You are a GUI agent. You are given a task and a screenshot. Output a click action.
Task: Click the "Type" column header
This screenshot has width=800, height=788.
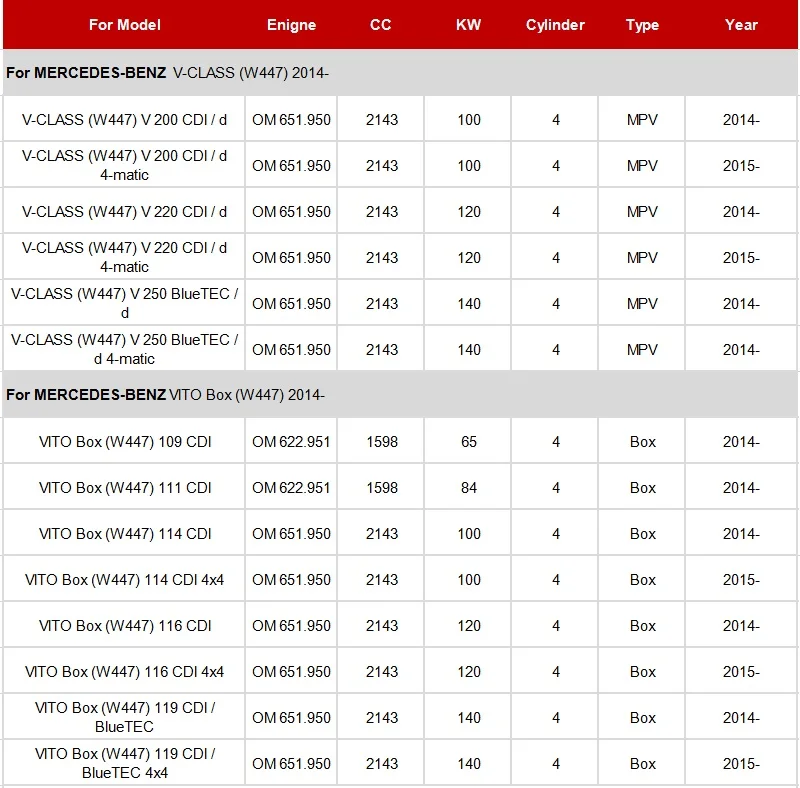point(642,24)
